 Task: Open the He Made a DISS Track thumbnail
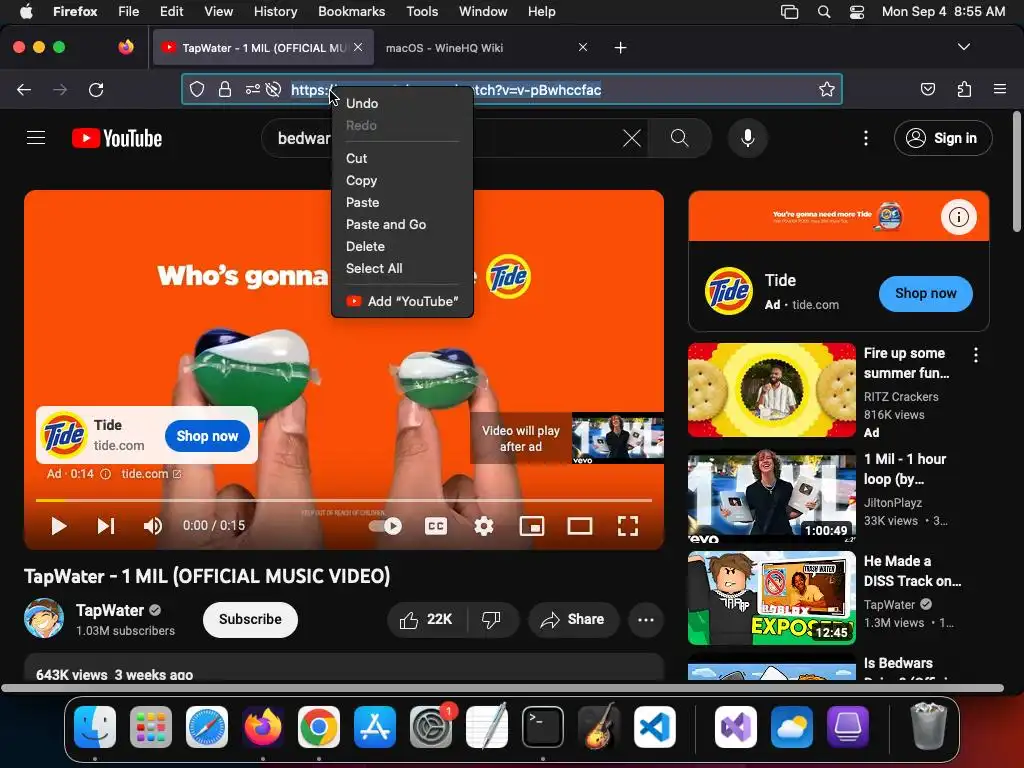(x=771, y=598)
